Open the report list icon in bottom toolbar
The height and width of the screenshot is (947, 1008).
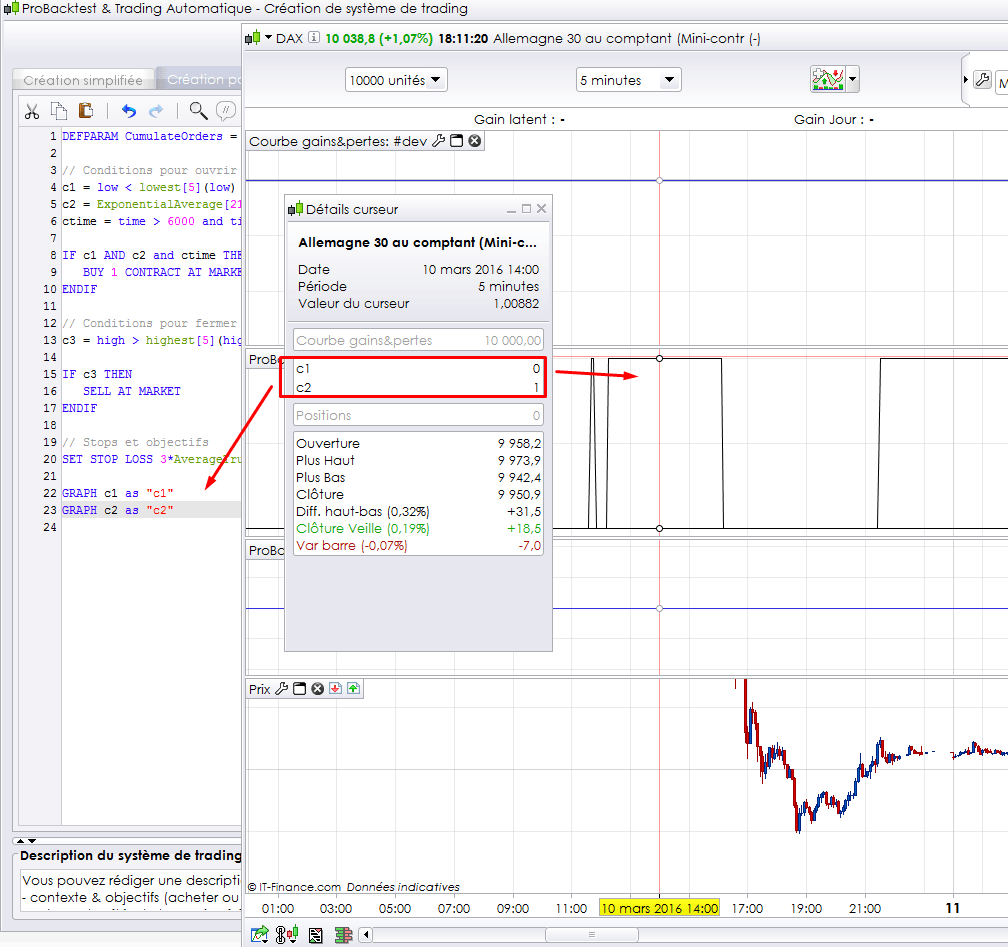tap(316, 935)
